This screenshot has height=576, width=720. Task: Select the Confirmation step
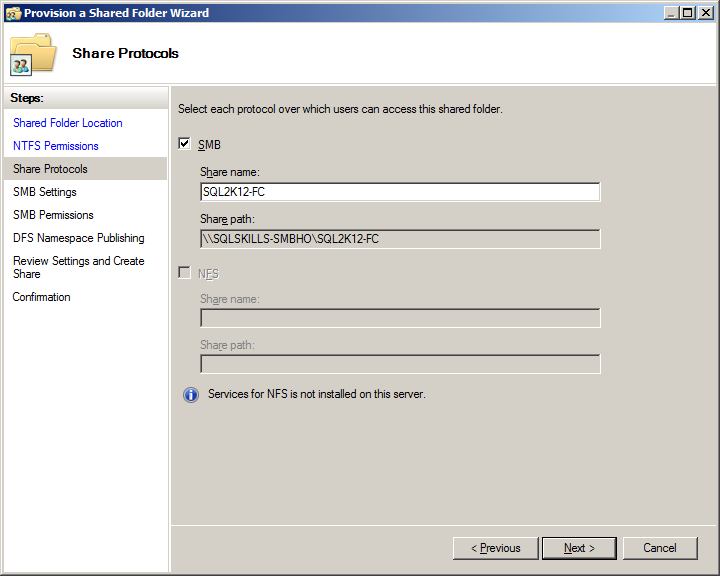coord(41,297)
